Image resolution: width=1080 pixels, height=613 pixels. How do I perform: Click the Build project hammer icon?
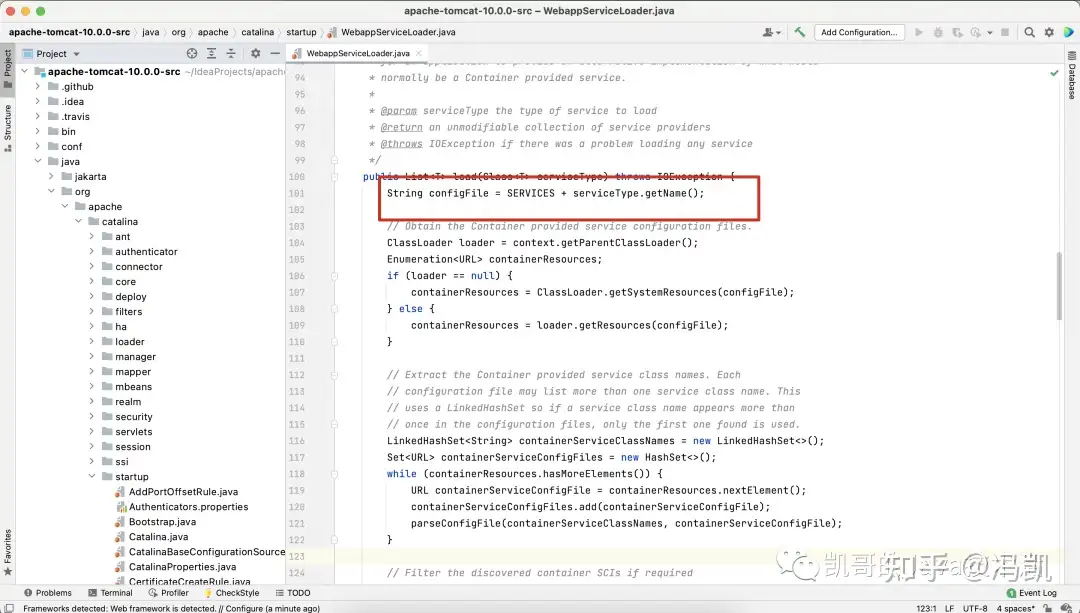tap(800, 32)
